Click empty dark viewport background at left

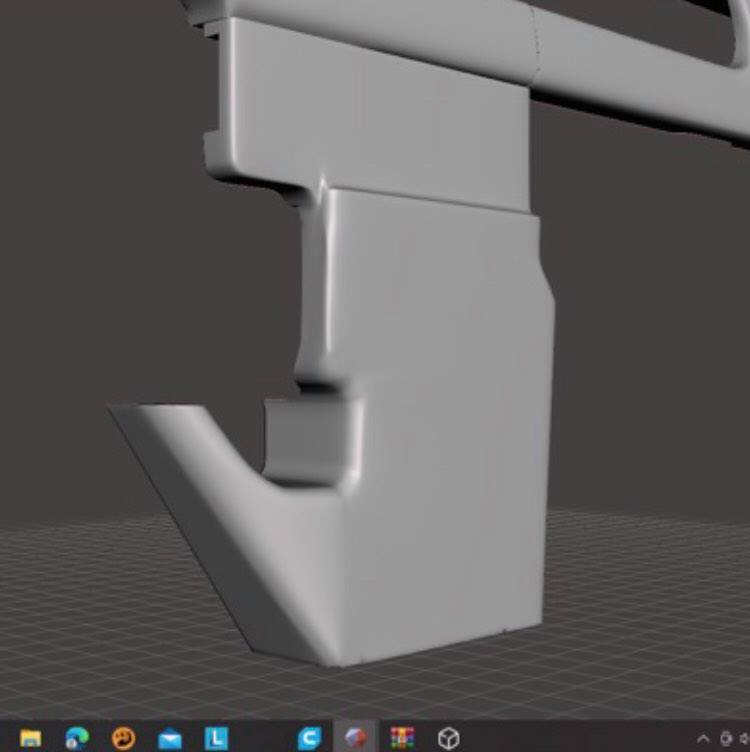(100, 250)
